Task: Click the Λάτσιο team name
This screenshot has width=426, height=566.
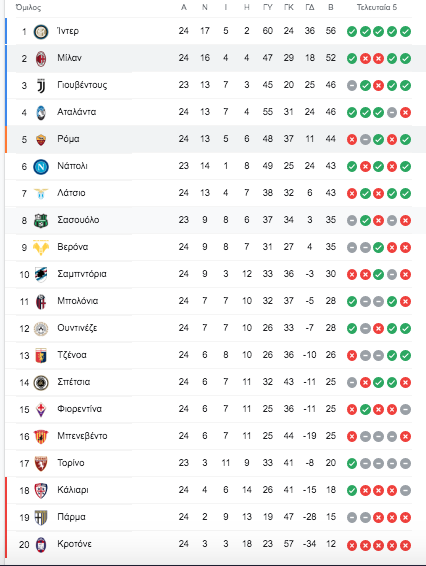Action: 71,193
